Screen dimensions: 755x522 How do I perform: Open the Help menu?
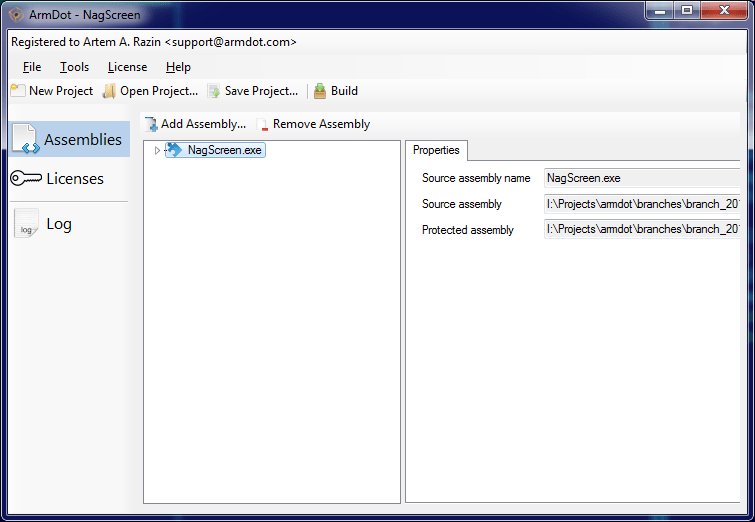178,67
